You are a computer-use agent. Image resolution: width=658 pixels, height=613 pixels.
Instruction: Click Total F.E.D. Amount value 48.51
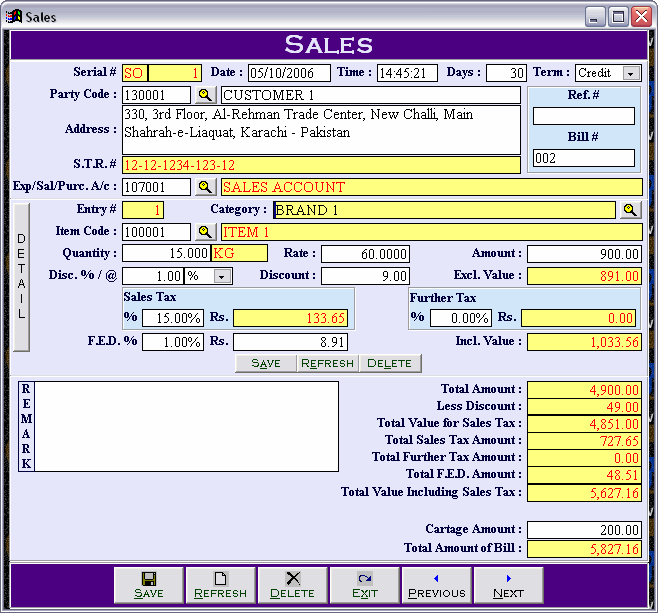(584, 475)
